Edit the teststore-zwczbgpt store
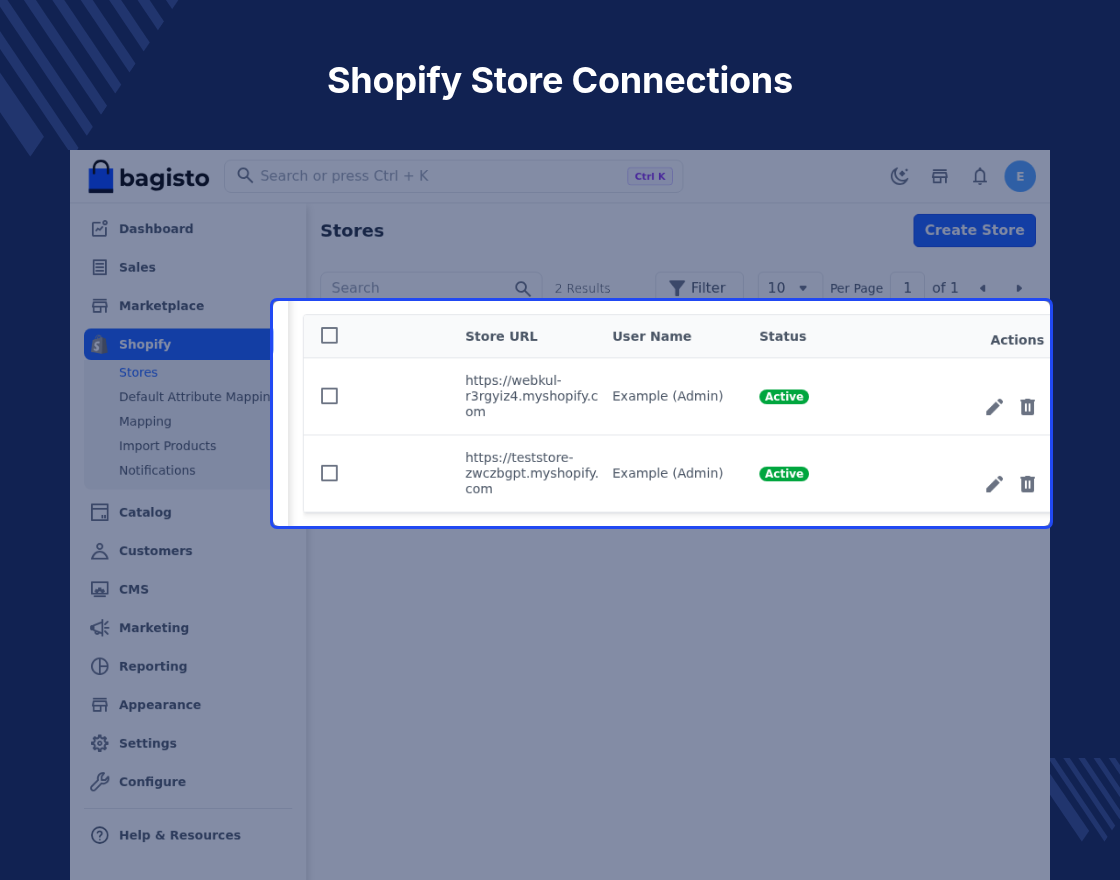This screenshot has width=1120, height=880. [994, 484]
